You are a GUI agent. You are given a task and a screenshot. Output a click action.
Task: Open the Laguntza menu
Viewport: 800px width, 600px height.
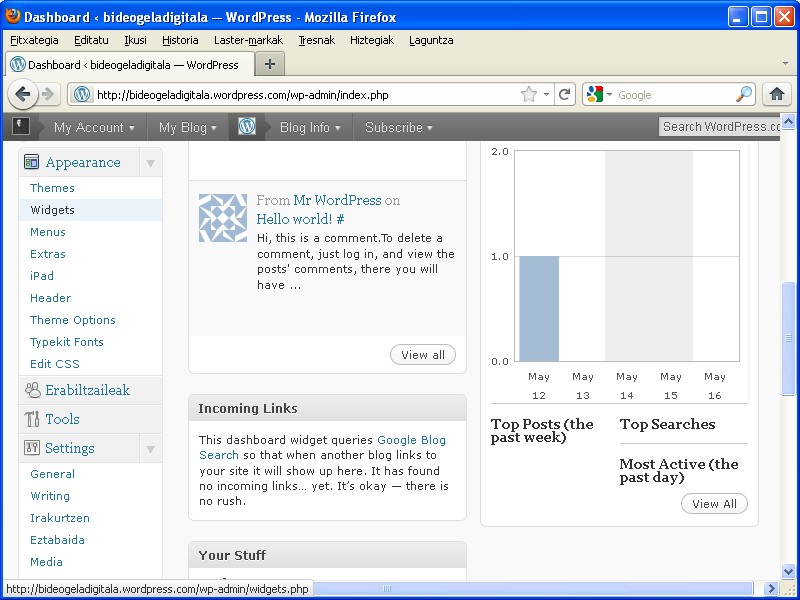click(x=431, y=40)
